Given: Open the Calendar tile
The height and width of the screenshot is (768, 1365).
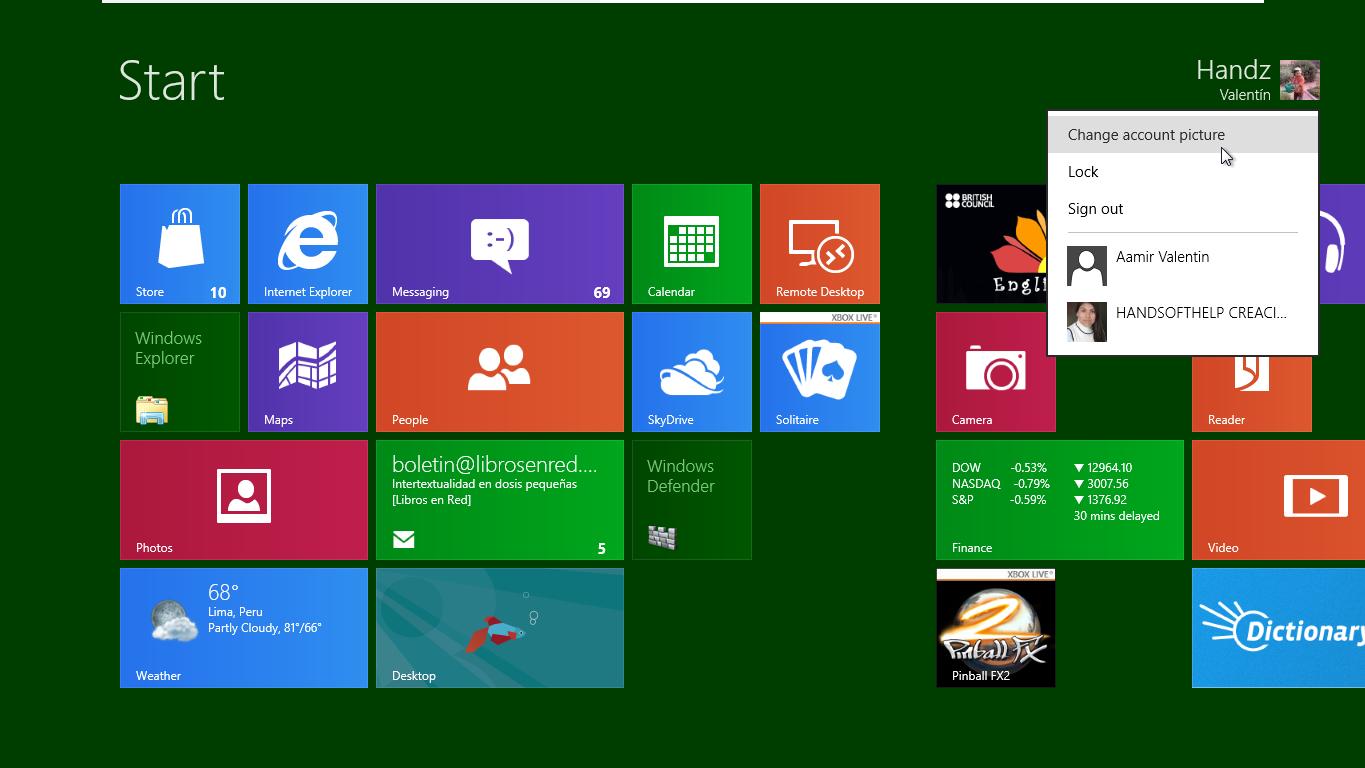Looking at the screenshot, I should tap(692, 244).
